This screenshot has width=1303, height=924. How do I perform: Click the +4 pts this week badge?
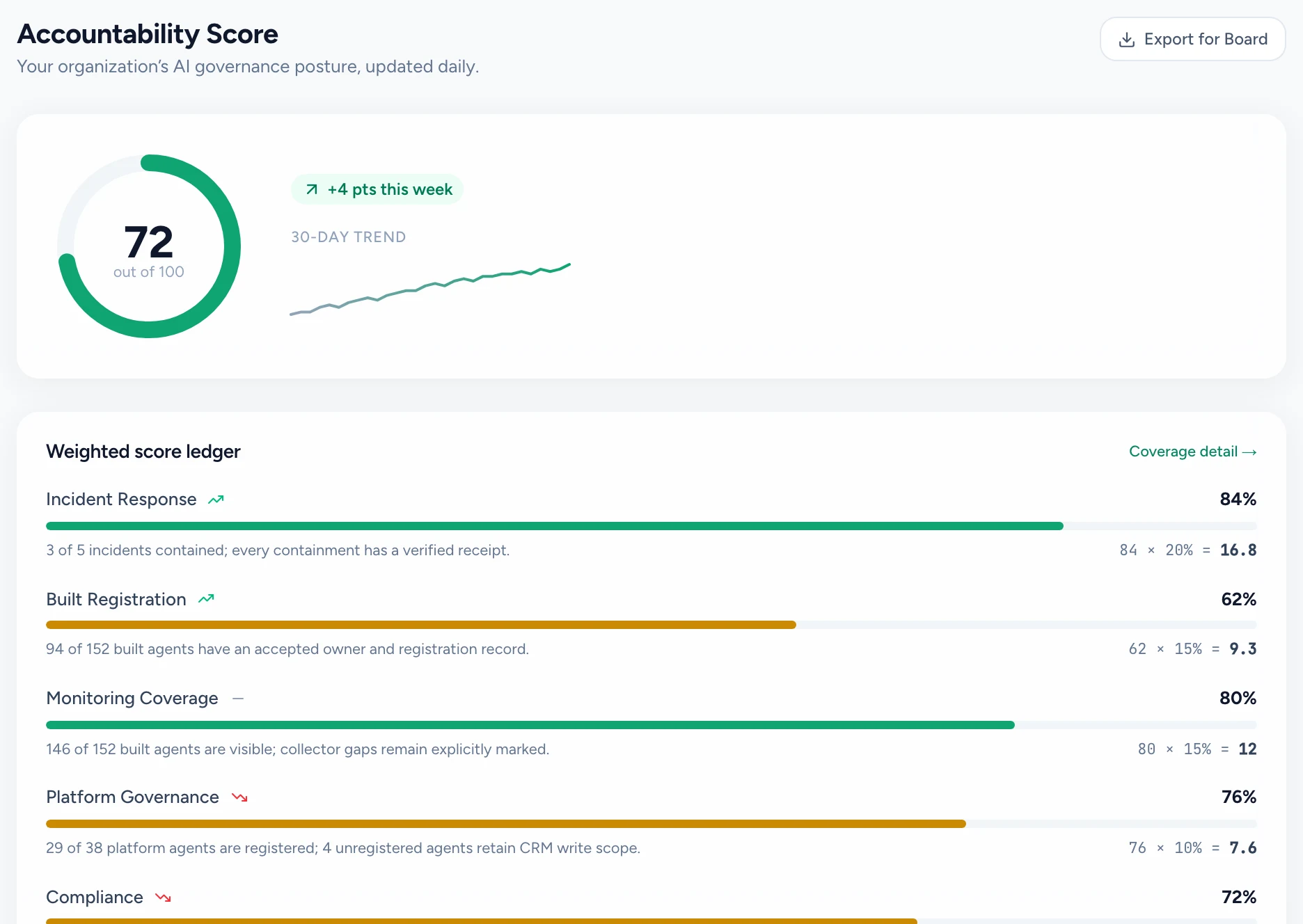click(377, 189)
